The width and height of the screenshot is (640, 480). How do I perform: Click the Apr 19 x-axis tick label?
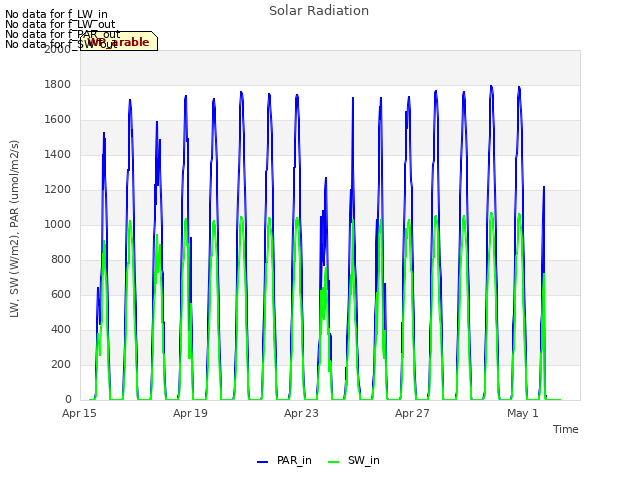(x=190, y=413)
